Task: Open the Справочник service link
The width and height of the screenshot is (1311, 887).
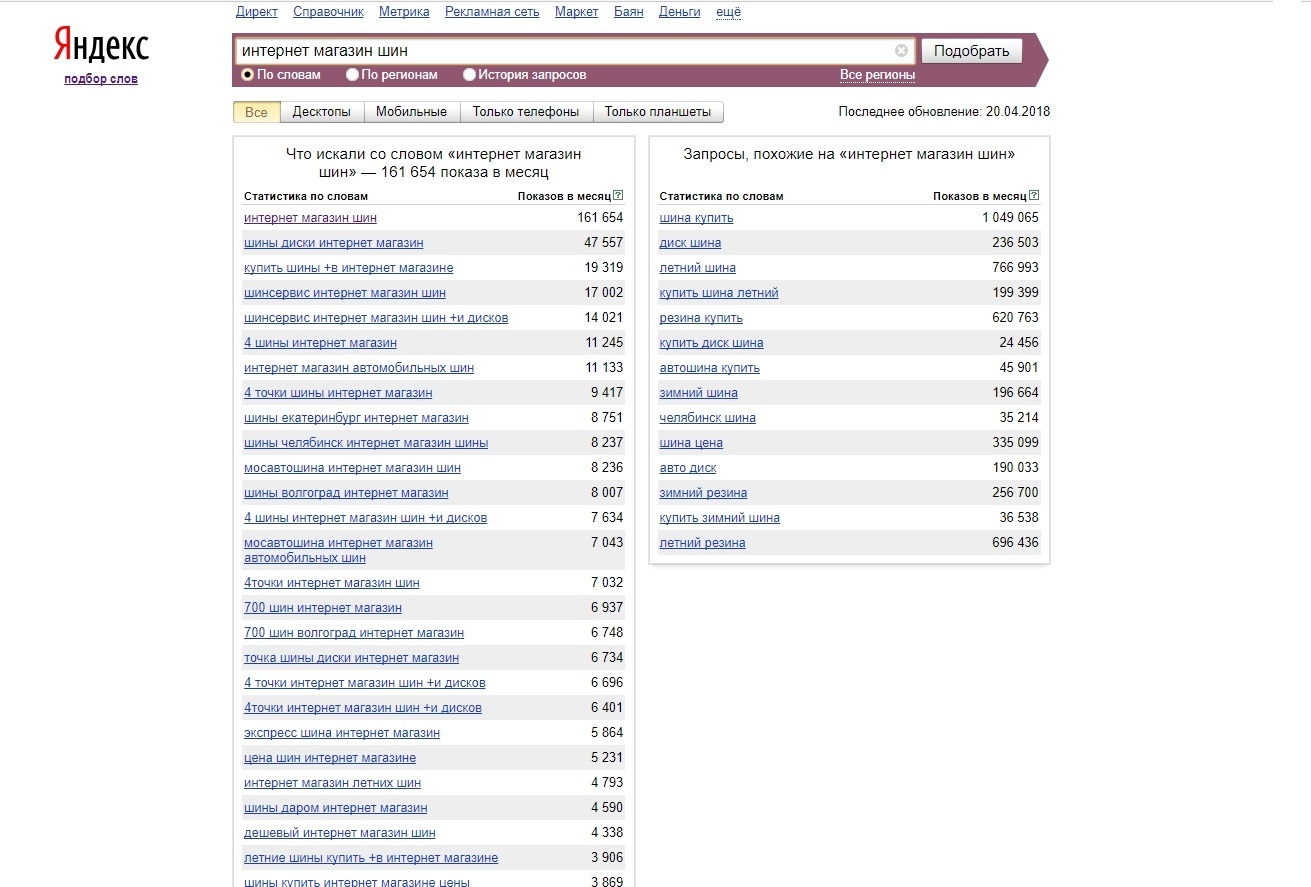Action: 329,12
